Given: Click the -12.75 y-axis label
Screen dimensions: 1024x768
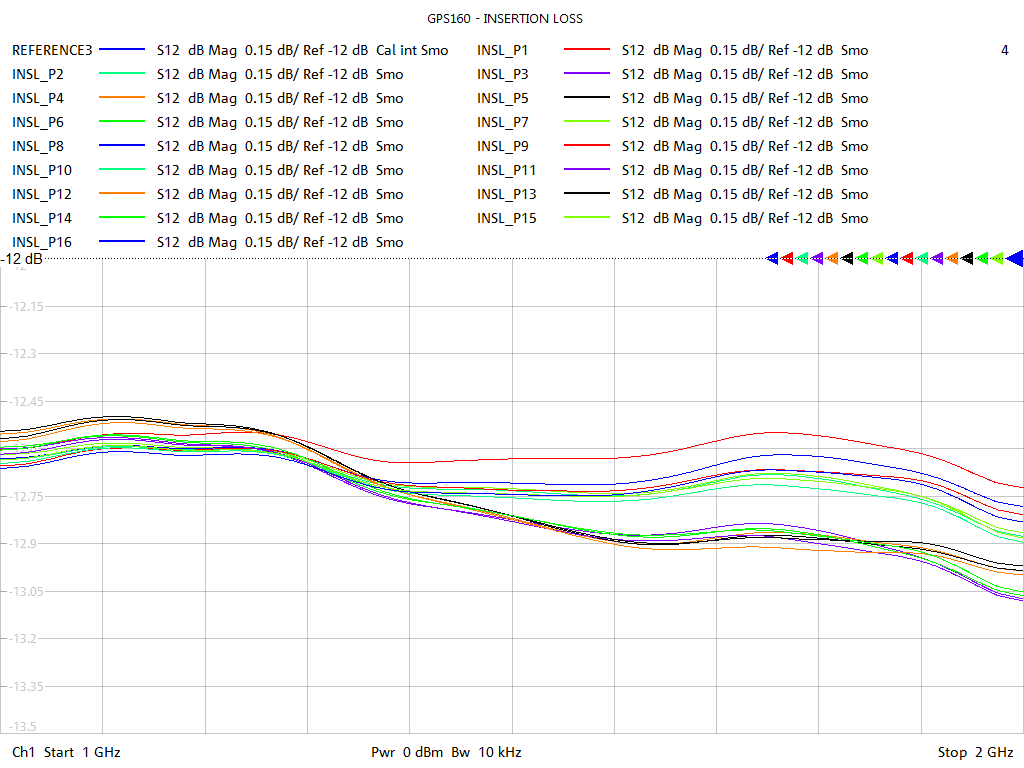Looking at the screenshot, I should 26,497.
